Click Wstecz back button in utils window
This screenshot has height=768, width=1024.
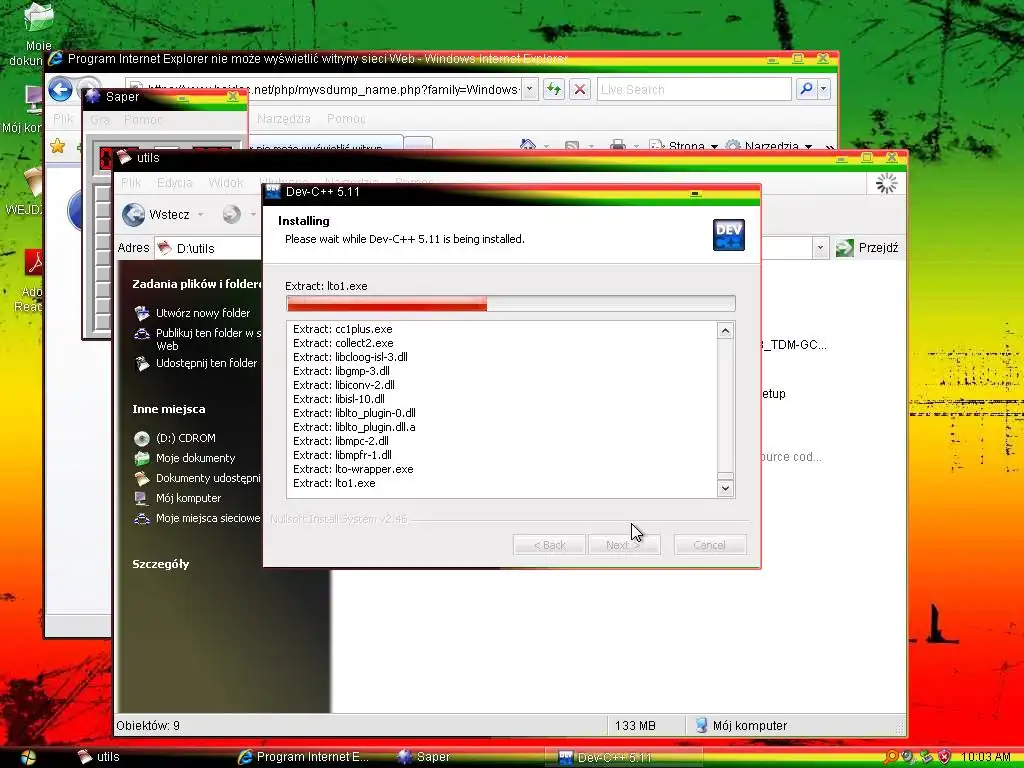click(155, 214)
